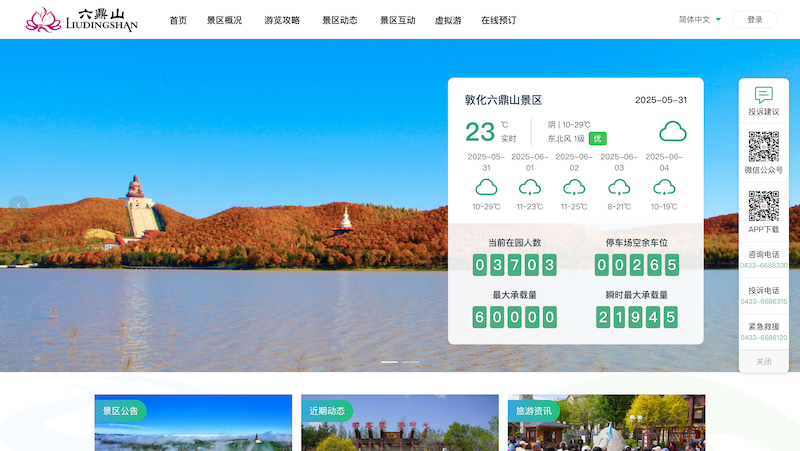Open the 游览攻略 menu item
The width and height of the screenshot is (800, 451).
click(282, 20)
